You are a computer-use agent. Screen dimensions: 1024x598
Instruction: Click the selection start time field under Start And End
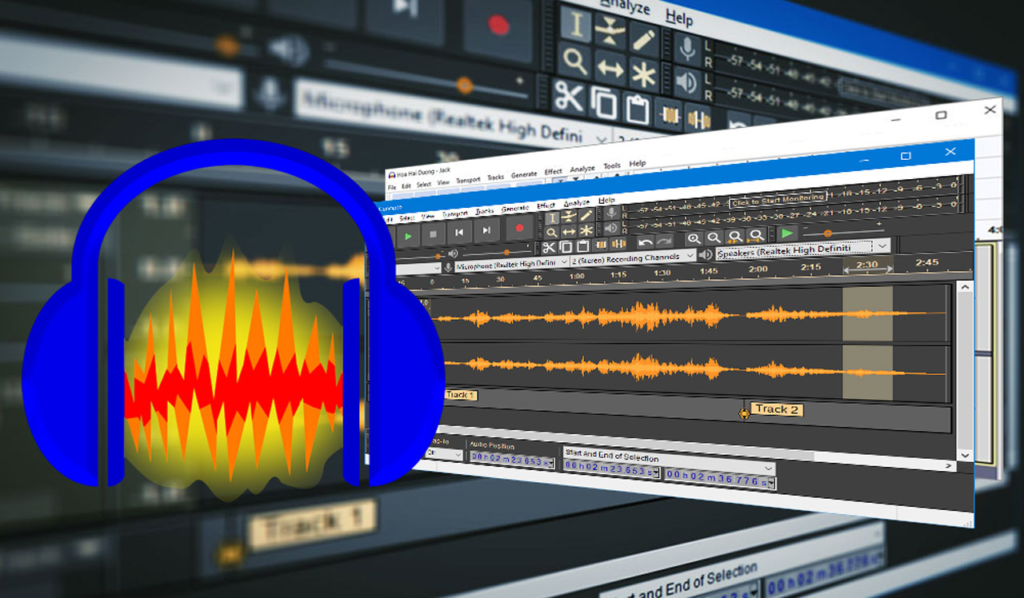(612, 469)
